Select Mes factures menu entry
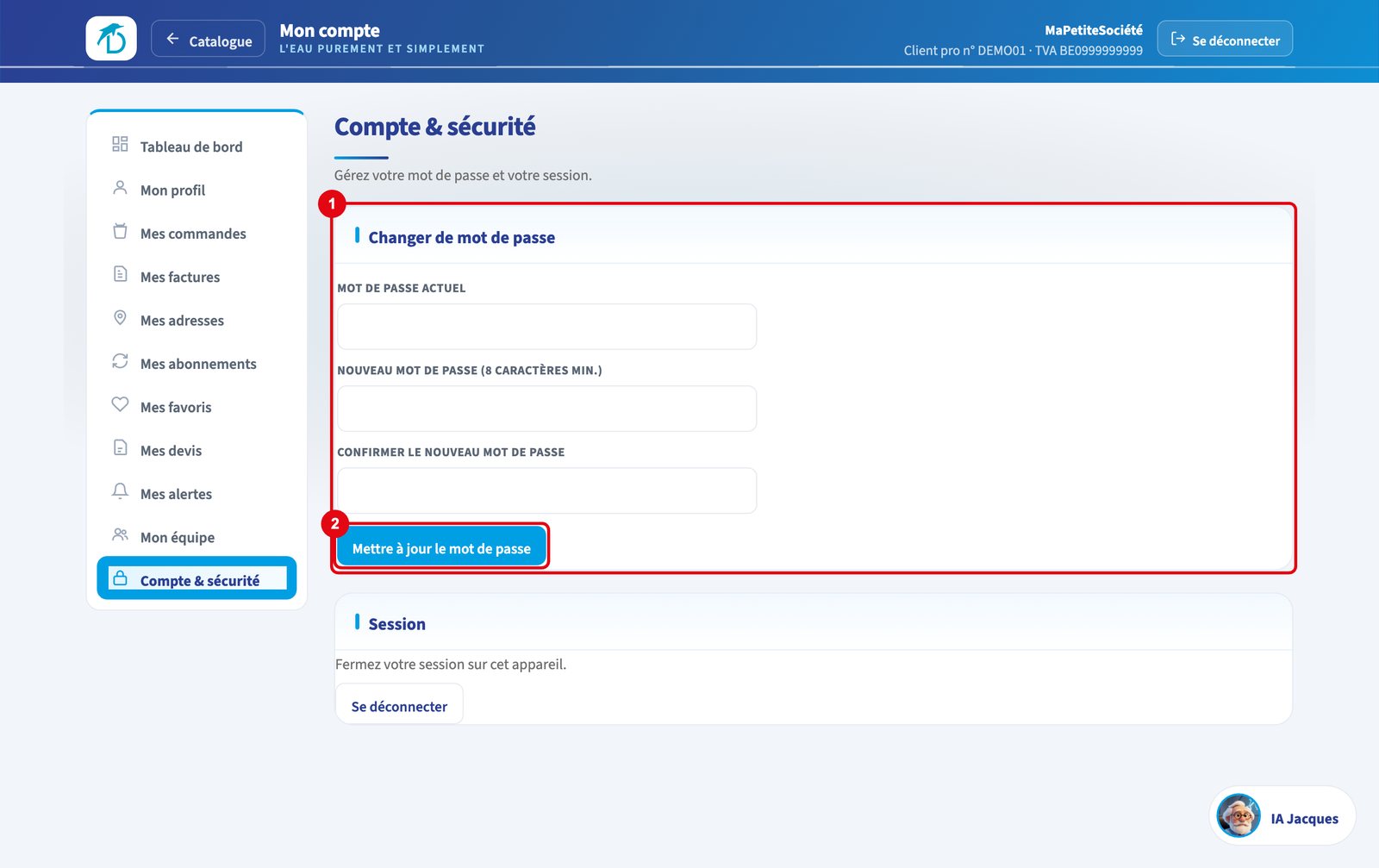1379x868 pixels. (x=197, y=277)
